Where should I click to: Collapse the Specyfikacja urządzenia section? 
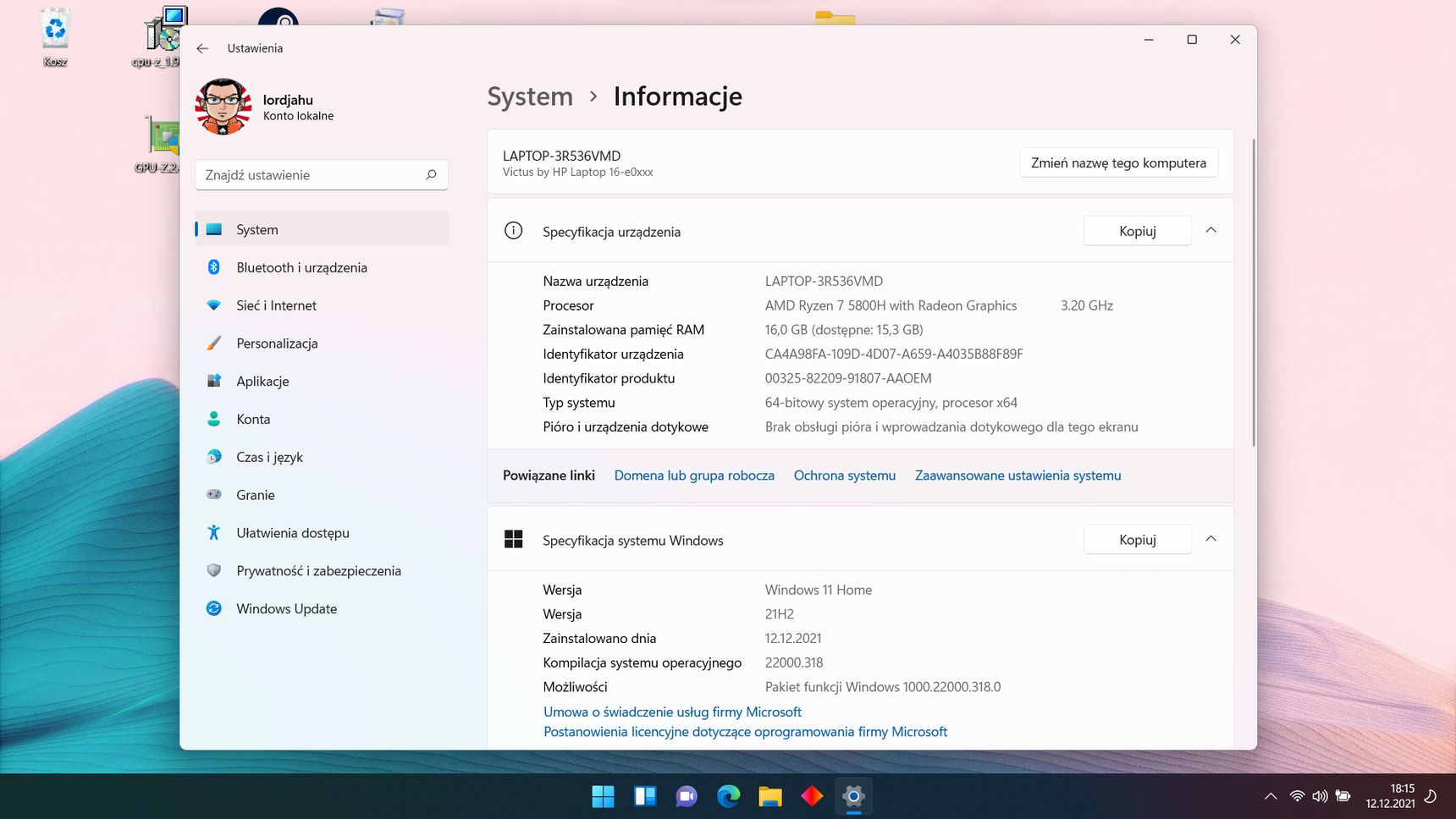click(1211, 230)
